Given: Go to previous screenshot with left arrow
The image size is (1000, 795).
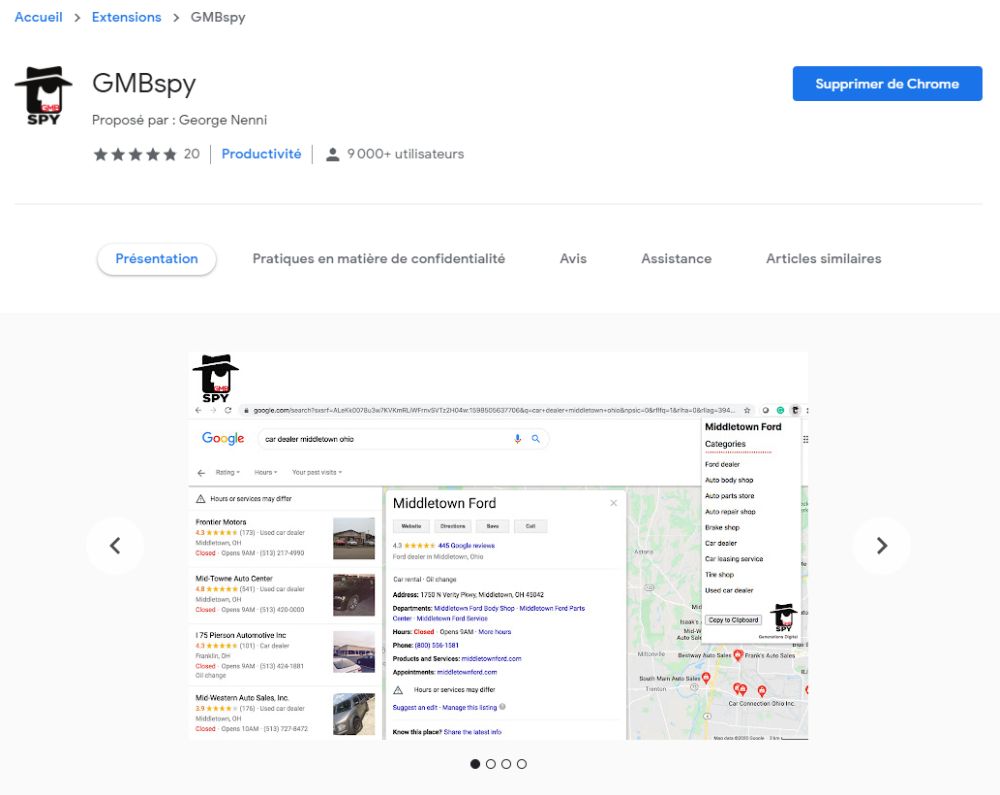Looking at the screenshot, I should point(115,546).
